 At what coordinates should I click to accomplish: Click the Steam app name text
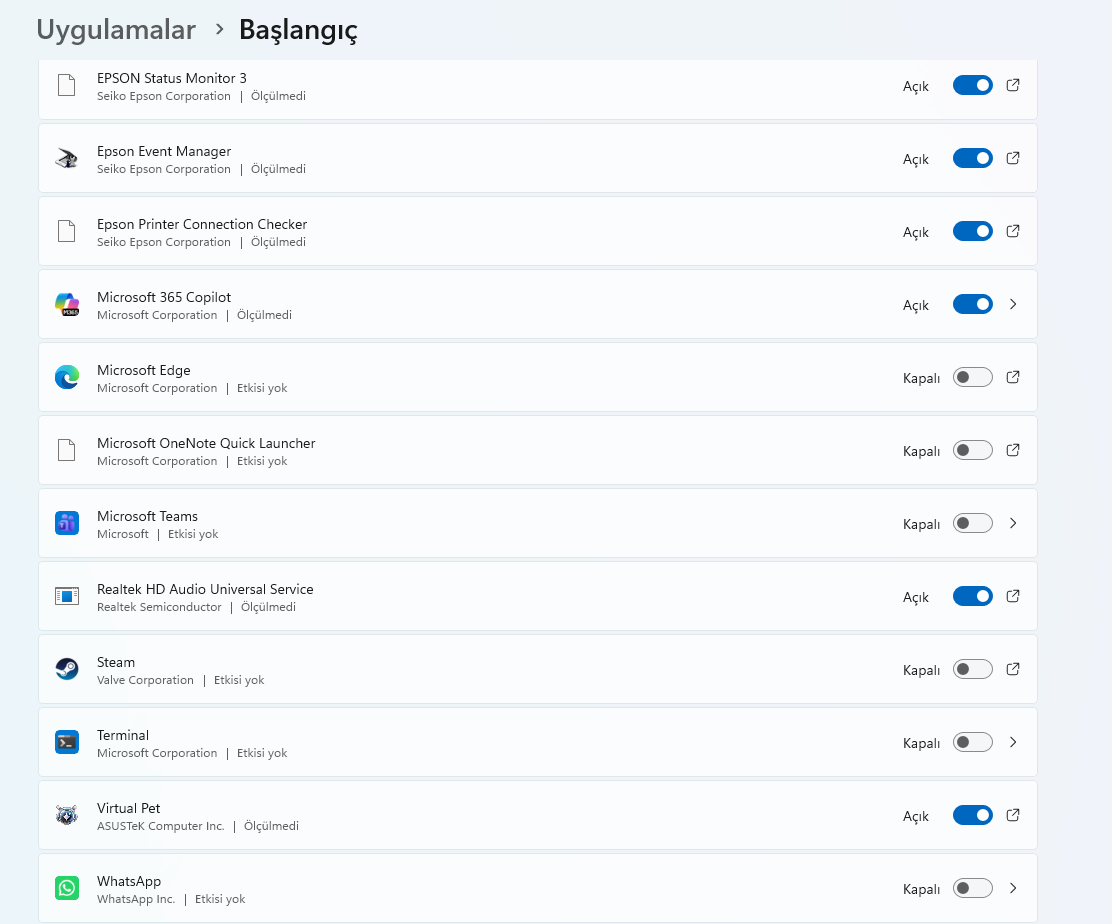(x=116, y=662)
